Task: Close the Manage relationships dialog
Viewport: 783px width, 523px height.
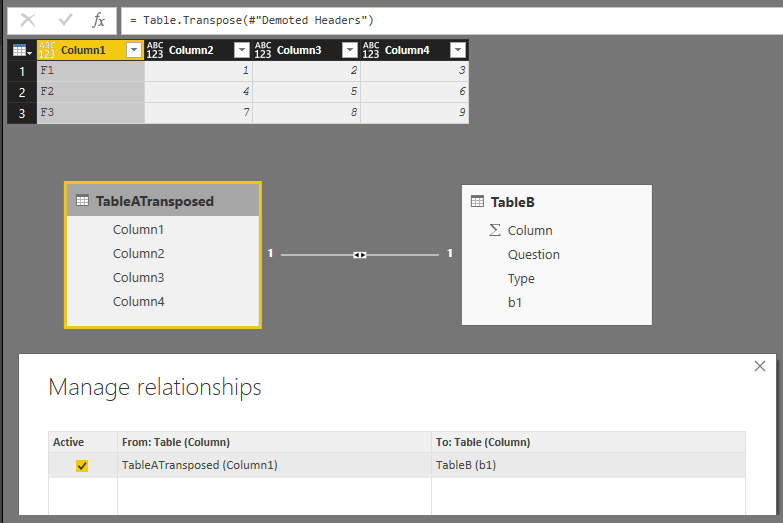Action: (x=760, y=366)
